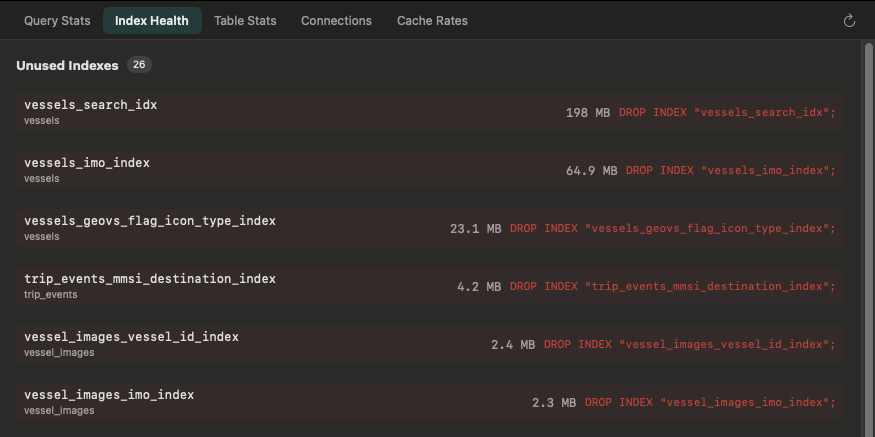Click the 4.2 MB size value

[479, 287]
